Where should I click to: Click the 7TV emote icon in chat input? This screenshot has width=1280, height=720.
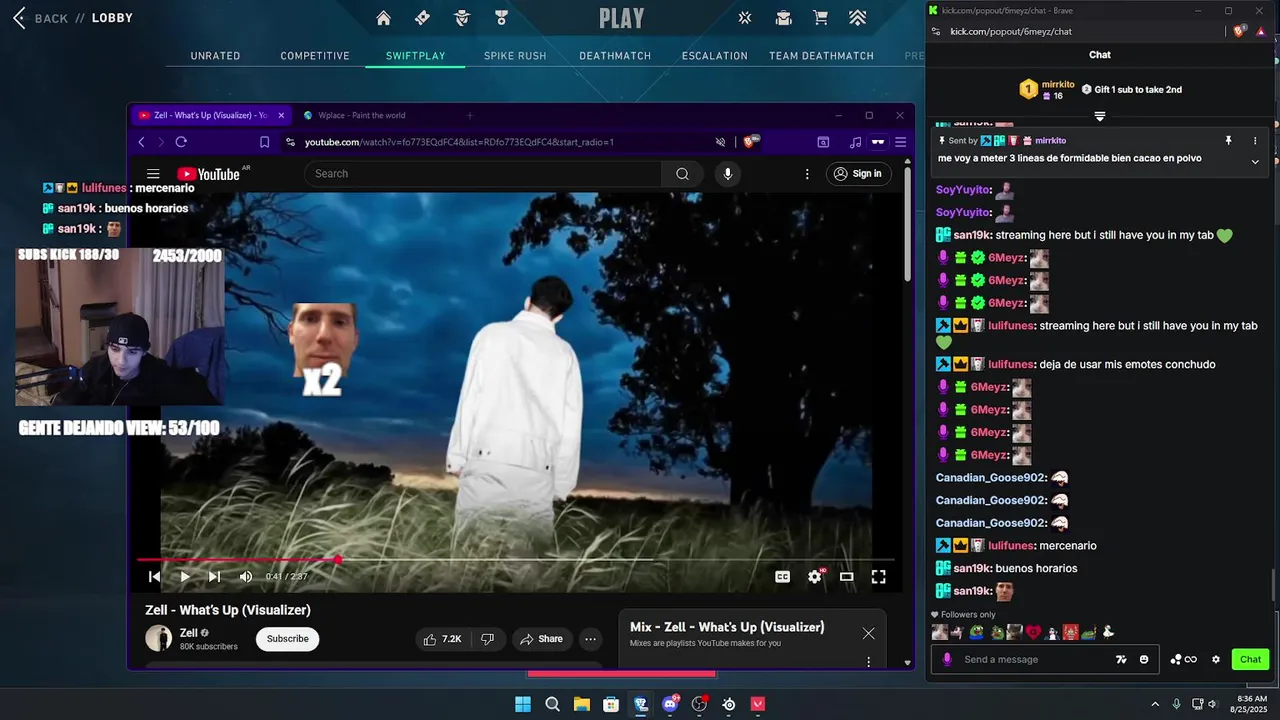(1121, 659)
